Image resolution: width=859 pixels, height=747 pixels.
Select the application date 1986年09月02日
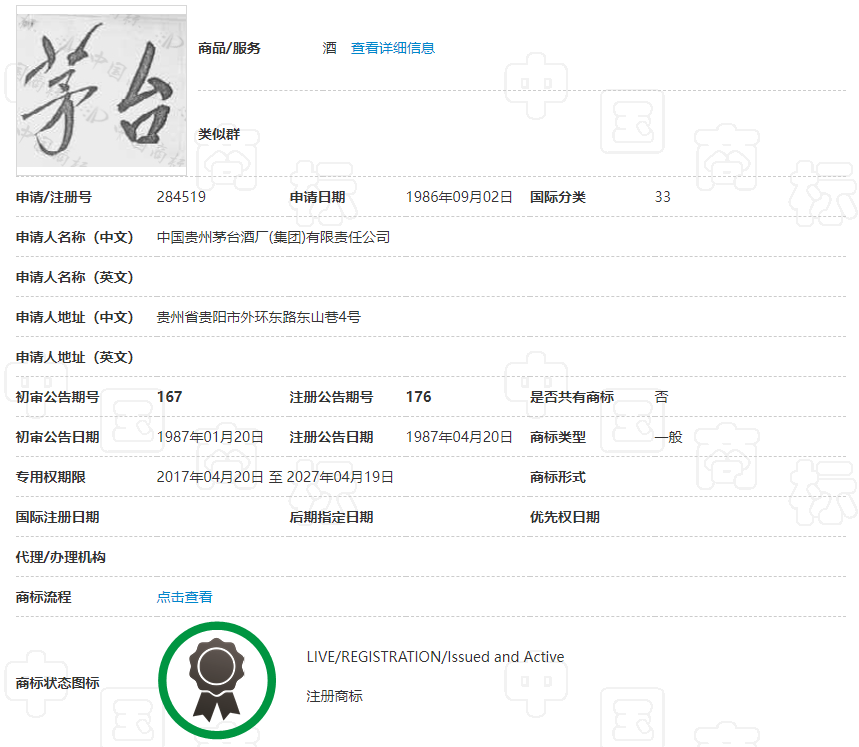click(x=459, y=197)
